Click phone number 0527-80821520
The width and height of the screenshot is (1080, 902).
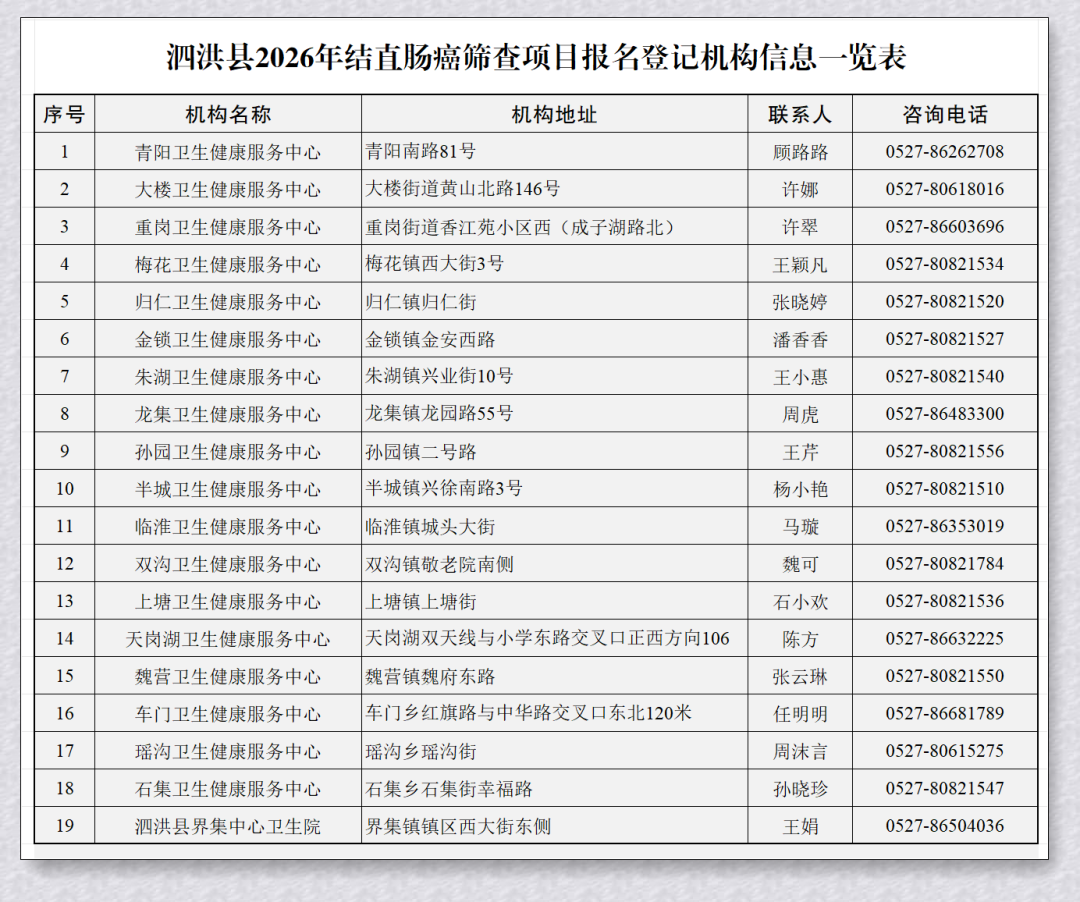(x=944, y=302)
